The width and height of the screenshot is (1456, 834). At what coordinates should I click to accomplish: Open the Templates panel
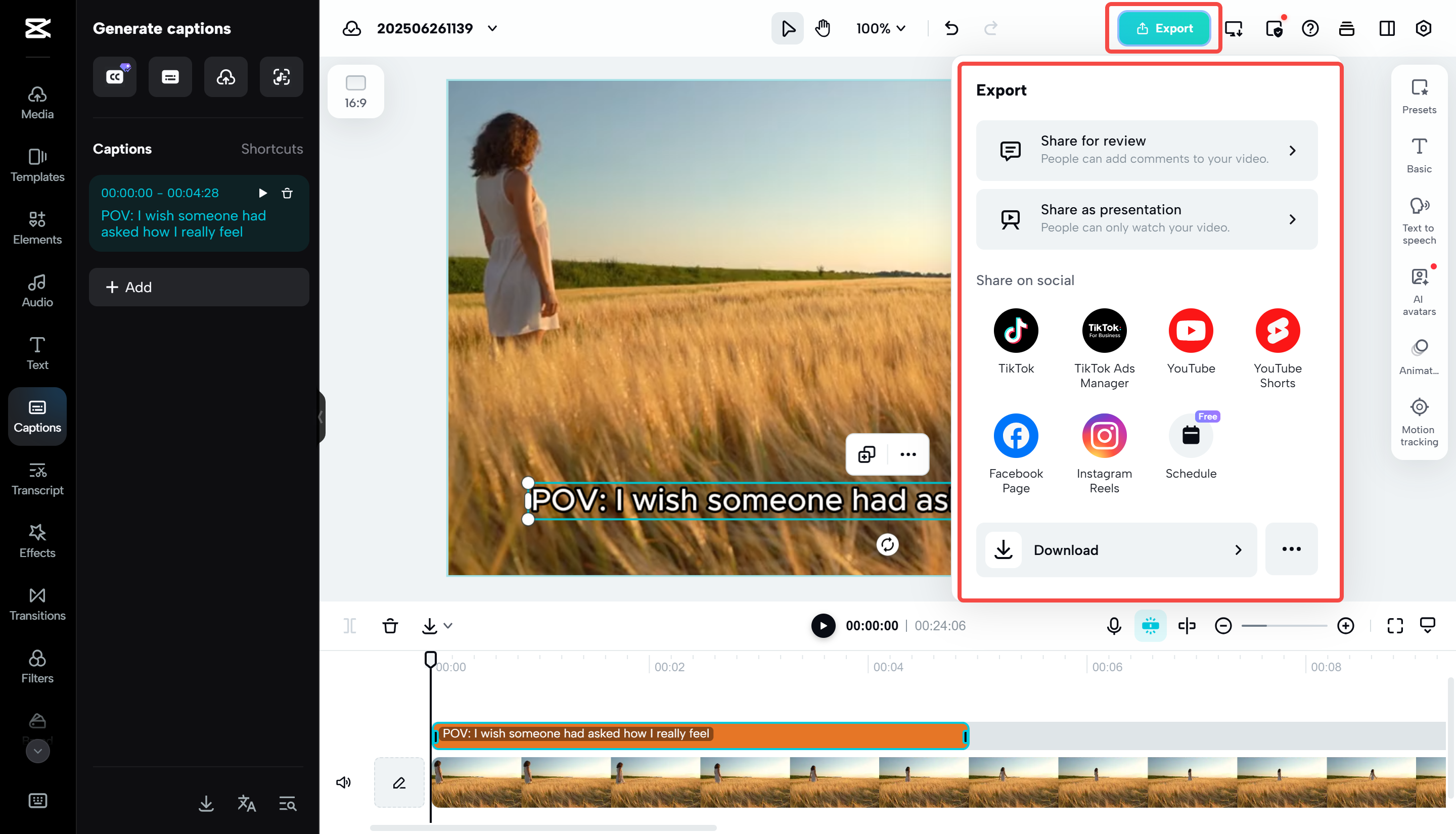[x=37, y=165]
